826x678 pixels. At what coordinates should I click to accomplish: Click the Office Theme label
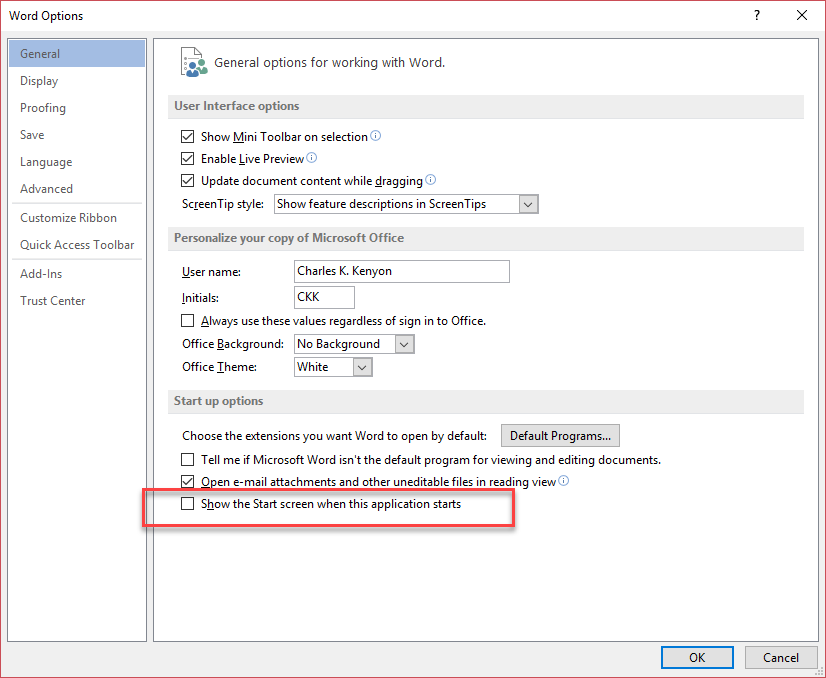pos(219,367)
